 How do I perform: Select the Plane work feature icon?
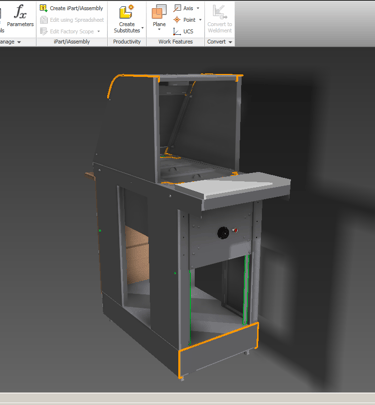(x=159, y=12)
